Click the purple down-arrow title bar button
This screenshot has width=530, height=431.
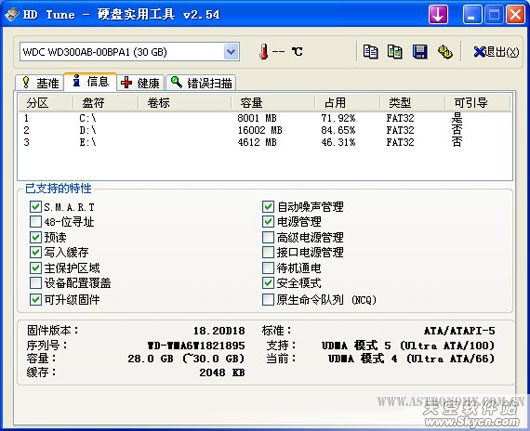click(438, 15)
